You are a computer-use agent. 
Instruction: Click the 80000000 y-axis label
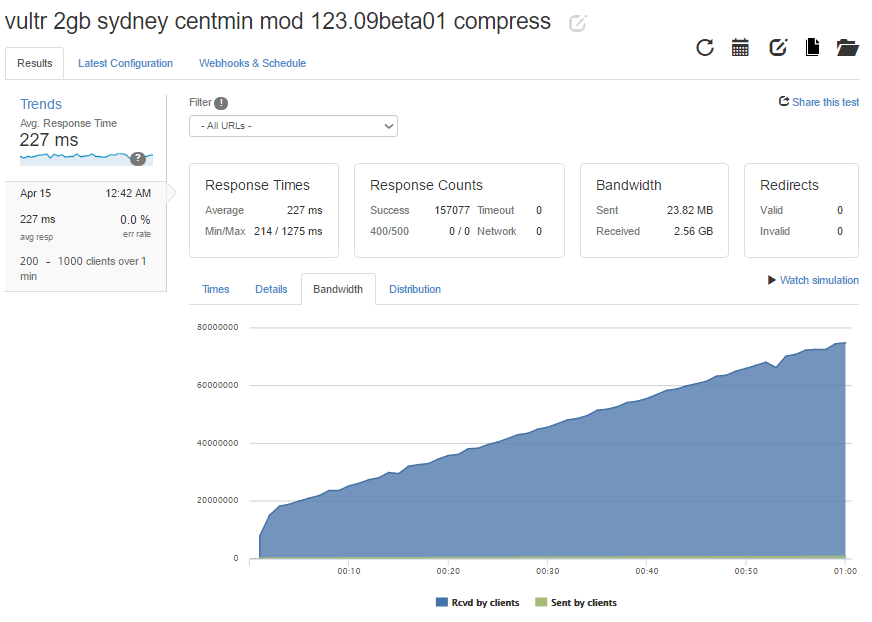217,327
